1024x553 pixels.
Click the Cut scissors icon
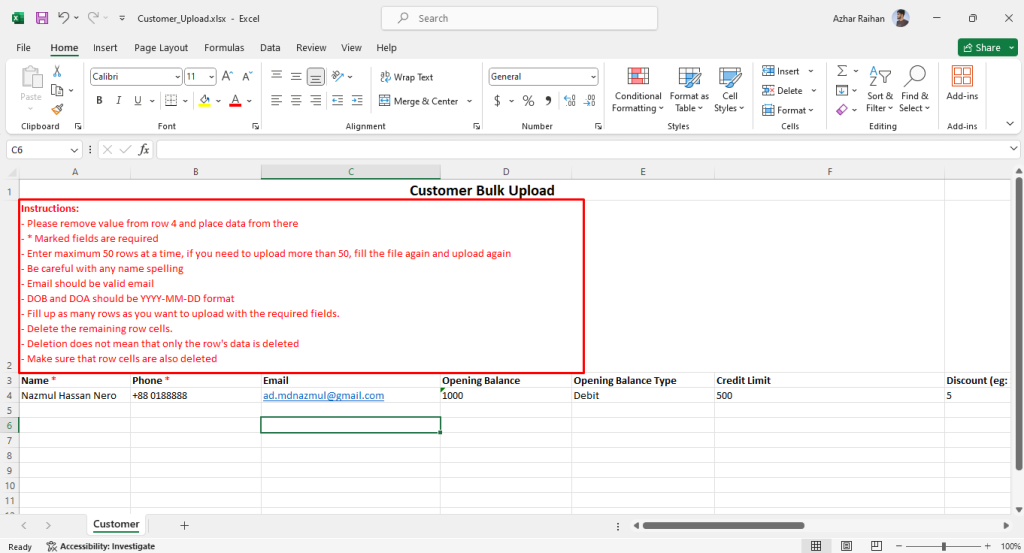[57, 71]
